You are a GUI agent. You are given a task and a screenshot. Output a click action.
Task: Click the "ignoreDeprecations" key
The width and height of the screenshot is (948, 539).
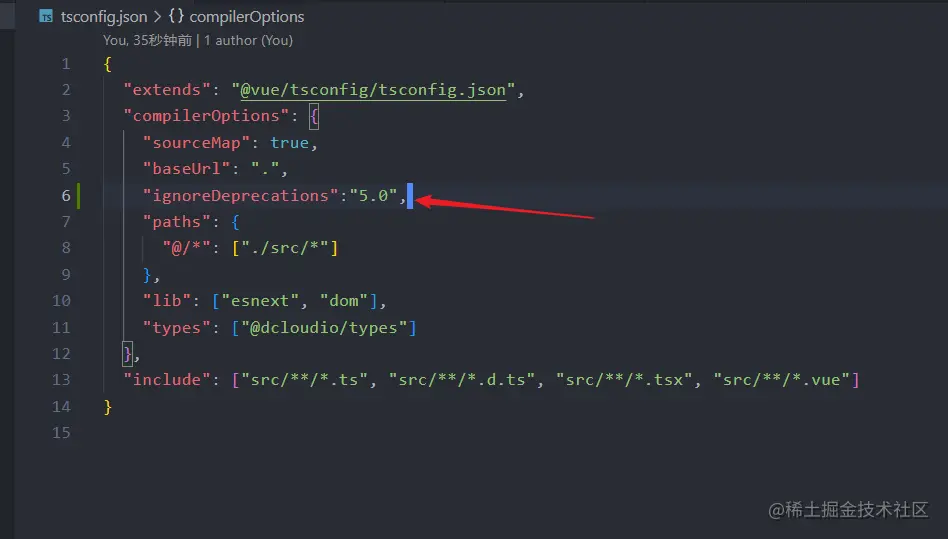tap(241, 196)
